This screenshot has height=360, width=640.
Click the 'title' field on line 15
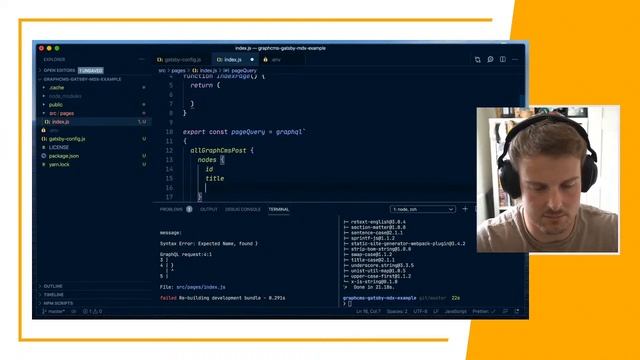point(215,178)
